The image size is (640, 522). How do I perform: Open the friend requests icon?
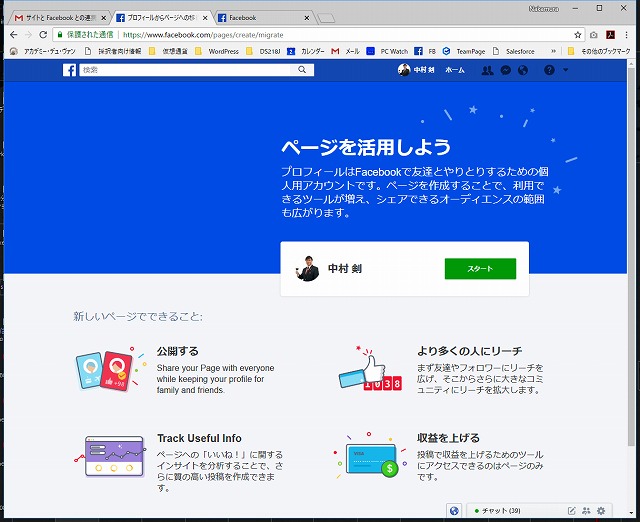pos(487,70)
